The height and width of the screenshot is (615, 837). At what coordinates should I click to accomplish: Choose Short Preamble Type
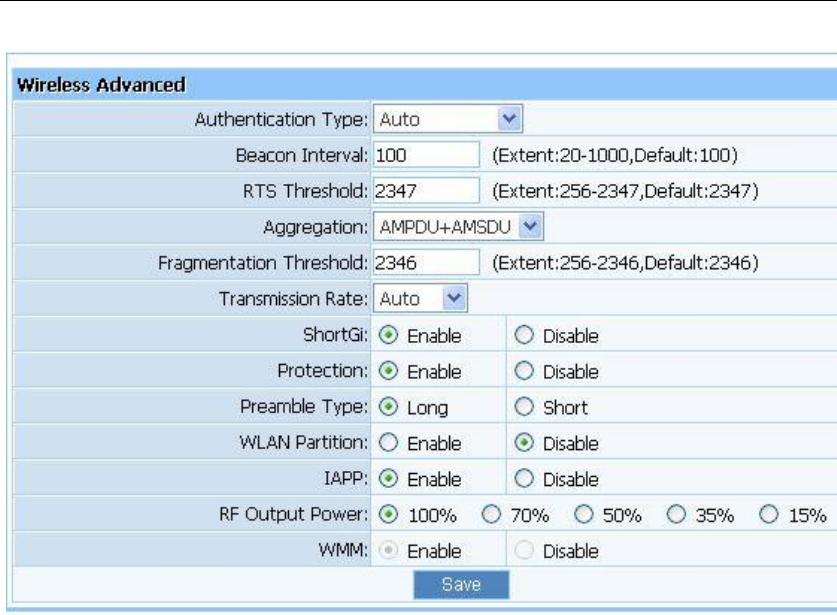(524, 407)
